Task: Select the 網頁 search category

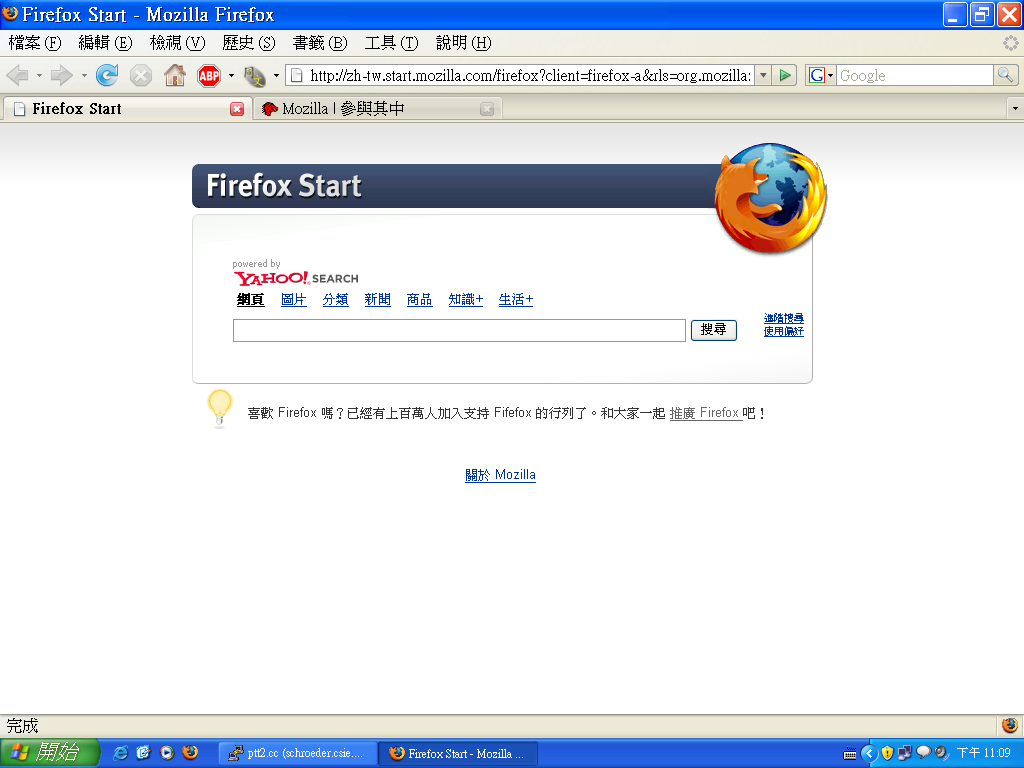Action: tap(250, 300)
